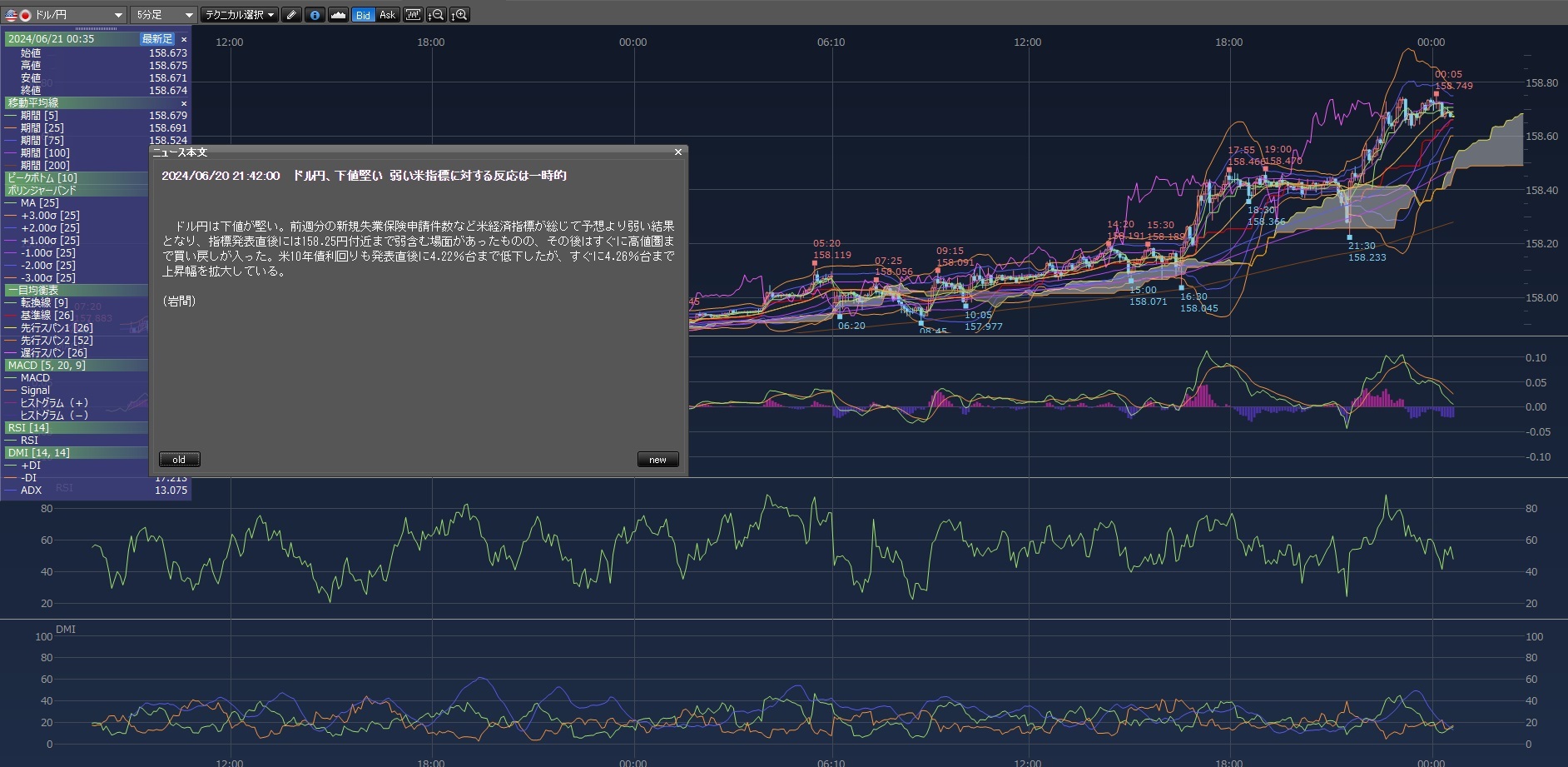Close the news body popup window

(x=677, y=152)
